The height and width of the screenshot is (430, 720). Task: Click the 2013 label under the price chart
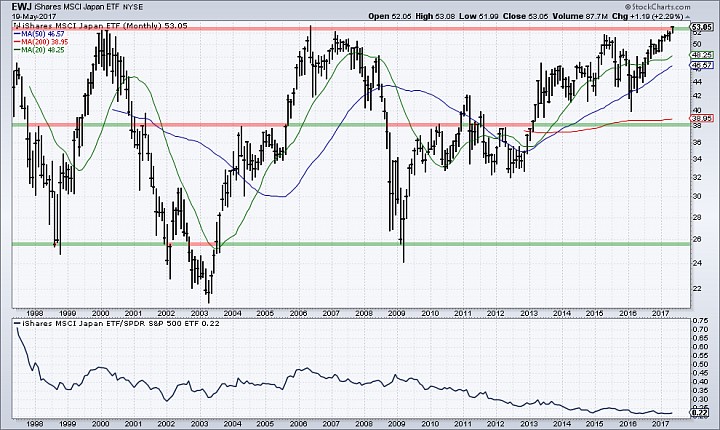[x=529, y=313]
